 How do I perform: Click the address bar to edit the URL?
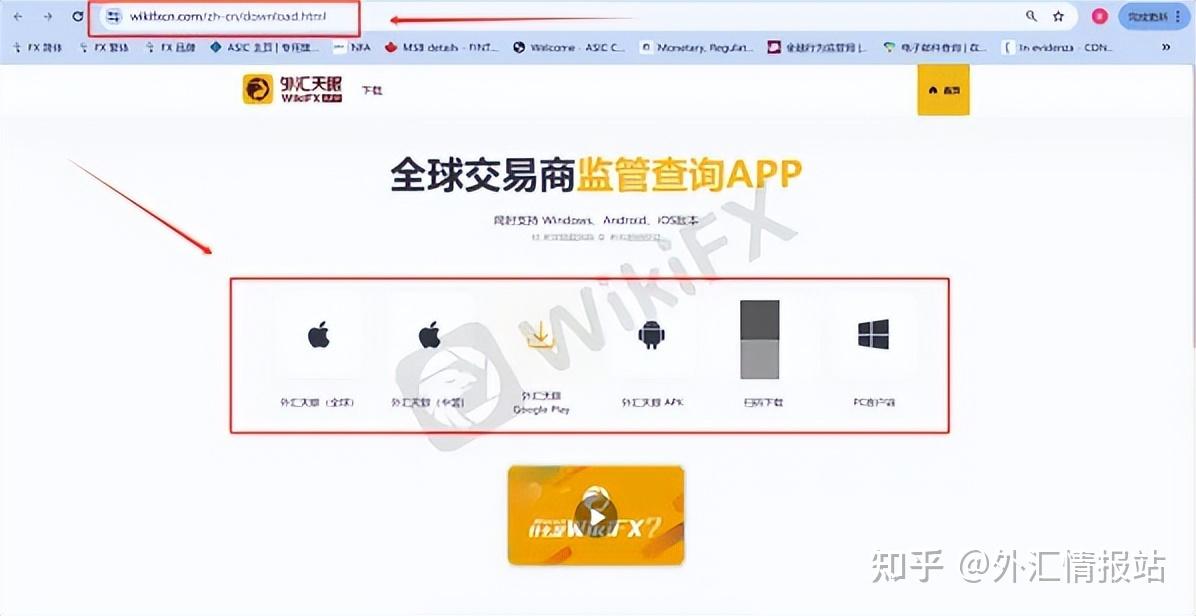pyautogui.click(x=230, y=18)
